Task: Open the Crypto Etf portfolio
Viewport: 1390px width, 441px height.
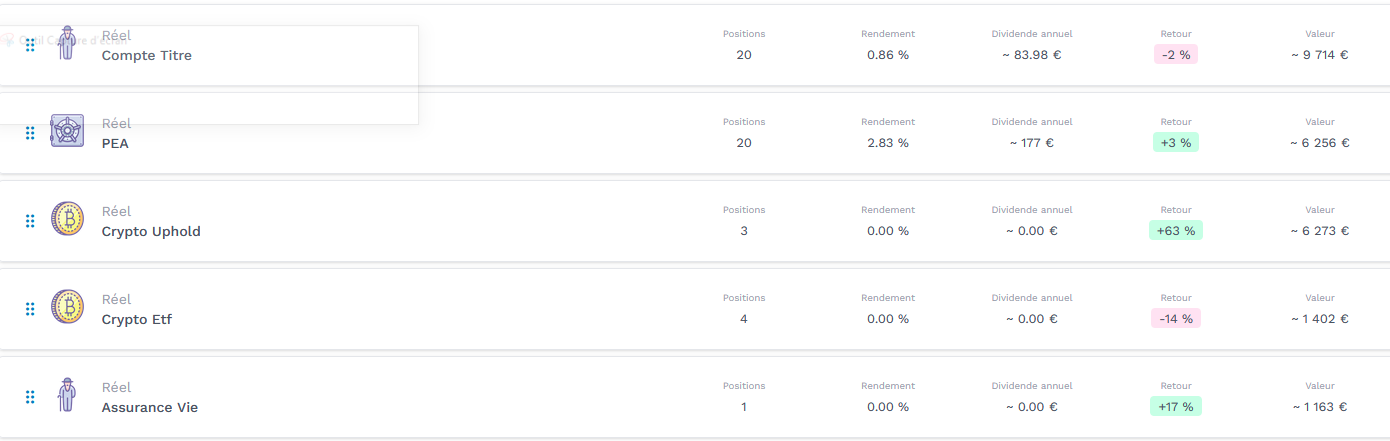Action: (137, 319)
